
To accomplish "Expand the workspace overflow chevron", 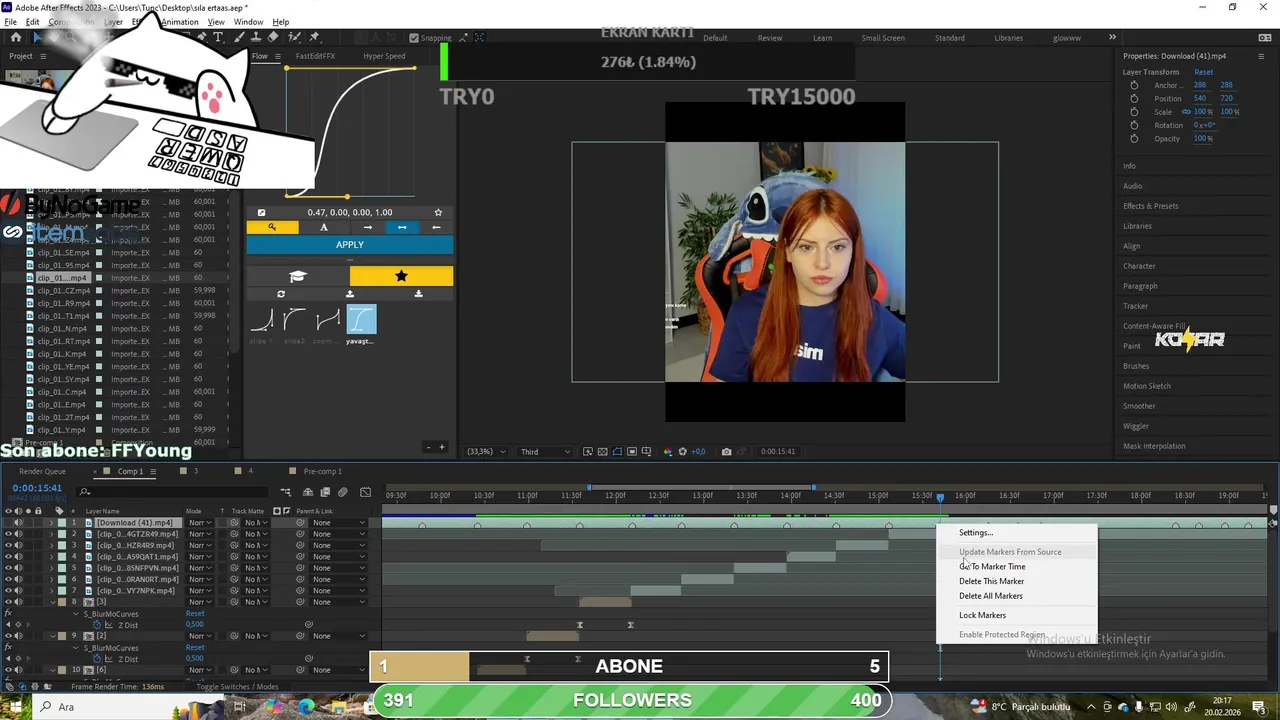I will pyautogui.click(x=1112, y=37).
